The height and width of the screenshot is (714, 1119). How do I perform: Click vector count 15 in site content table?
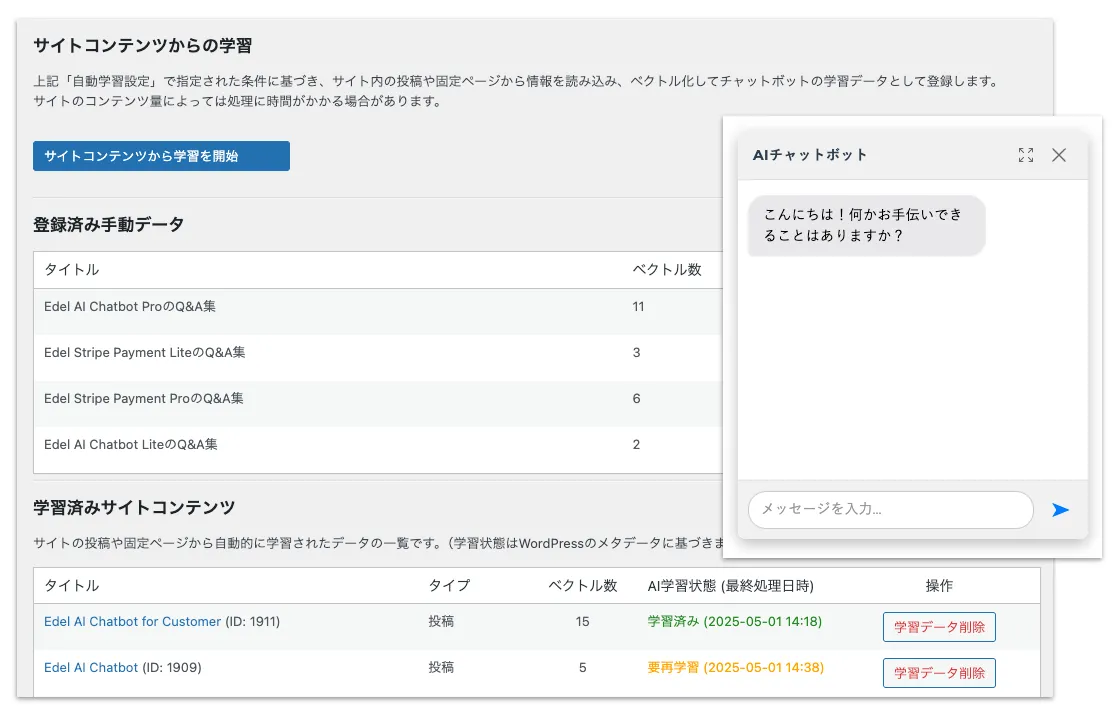click(x=582, y=621)
